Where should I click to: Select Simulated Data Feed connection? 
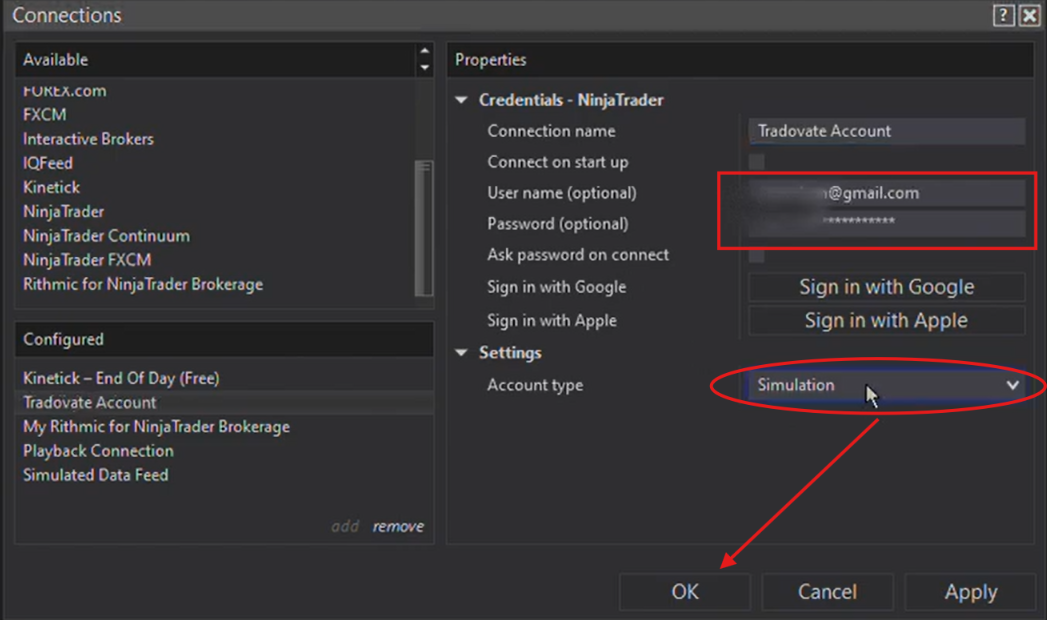click(x=95, y=475)
